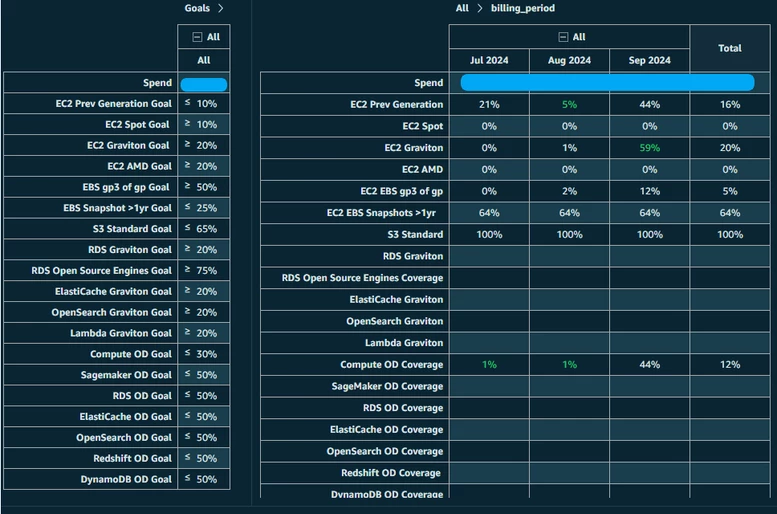Click EC2 Graviton Total value 20%
The height and width of the screenshot is (514, 777).
(x=730, y=148)
